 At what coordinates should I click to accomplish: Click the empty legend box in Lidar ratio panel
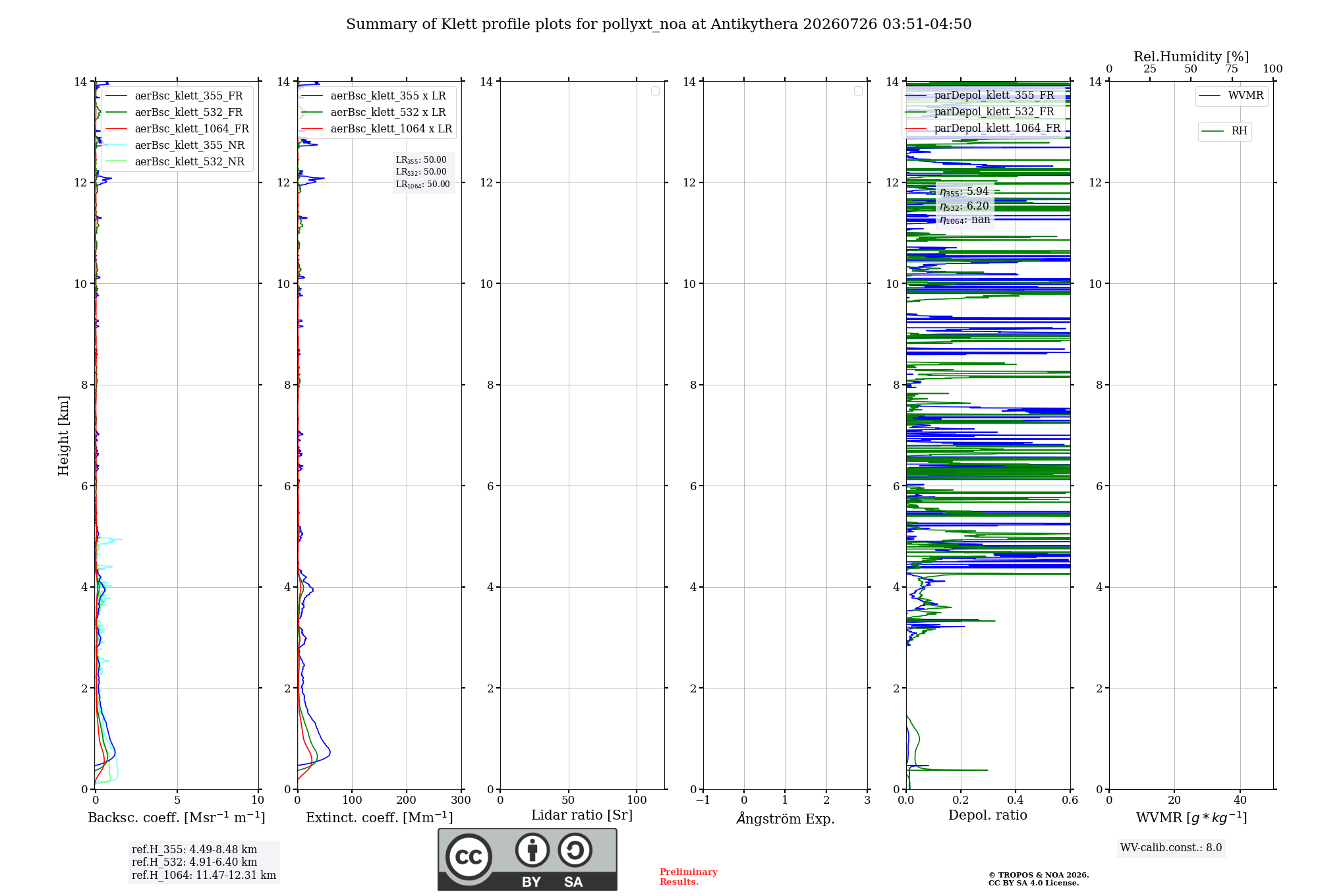655,91
